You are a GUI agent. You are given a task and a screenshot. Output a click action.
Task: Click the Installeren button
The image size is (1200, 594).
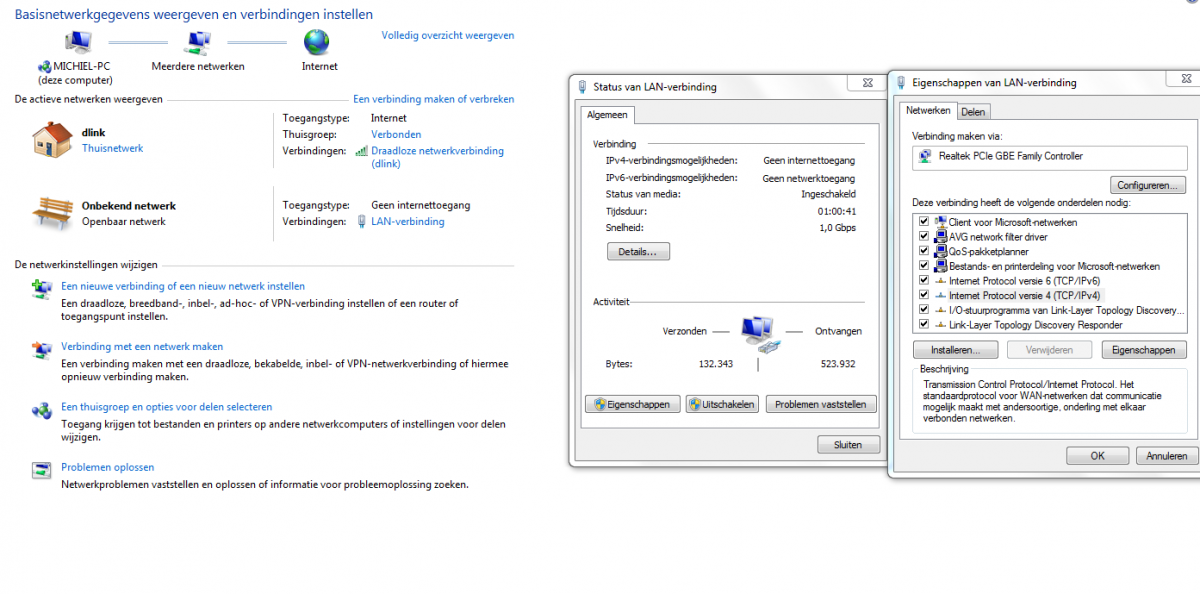[955, 350]
